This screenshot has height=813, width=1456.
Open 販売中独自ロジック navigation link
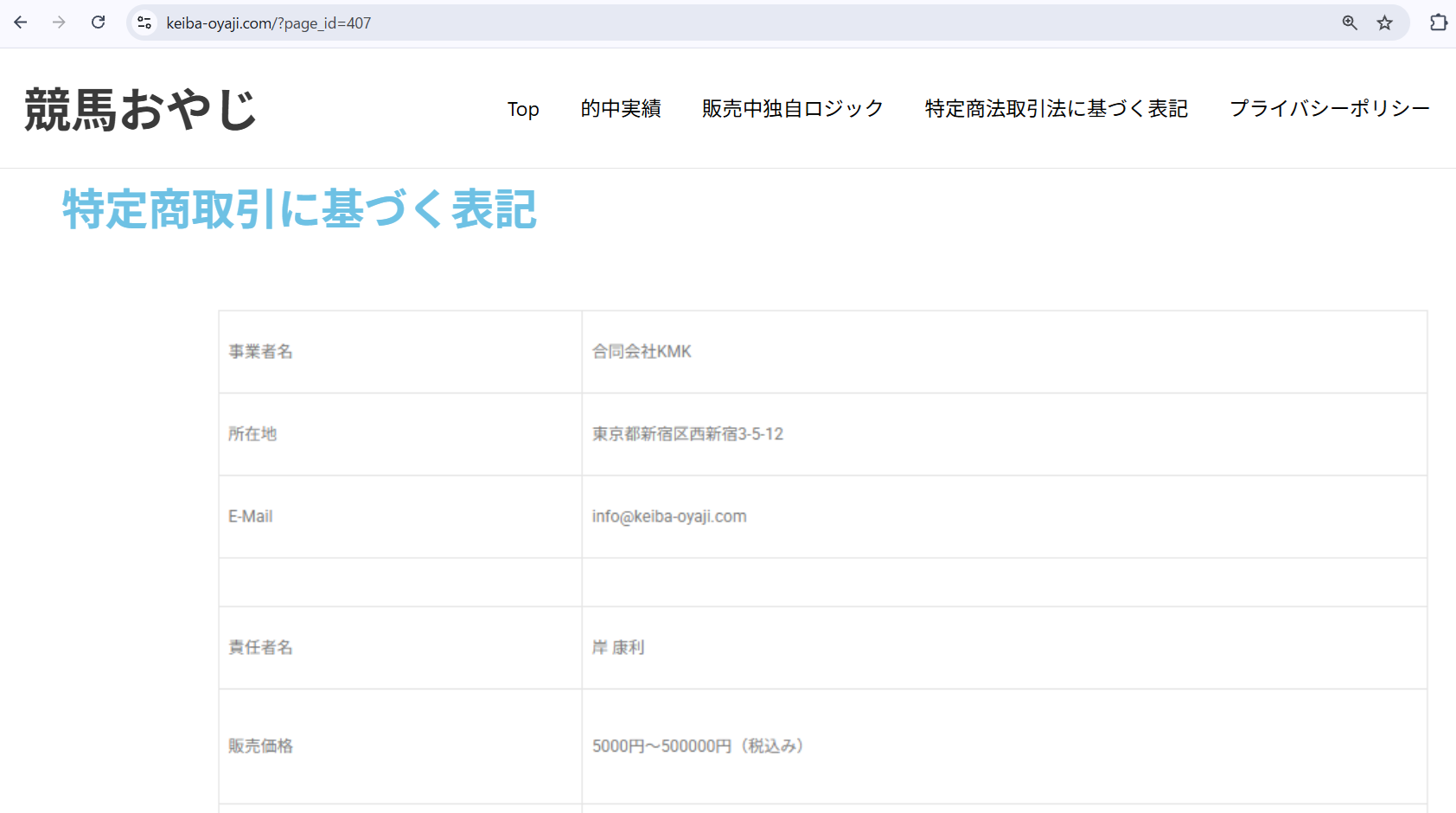tap(792, 109)
